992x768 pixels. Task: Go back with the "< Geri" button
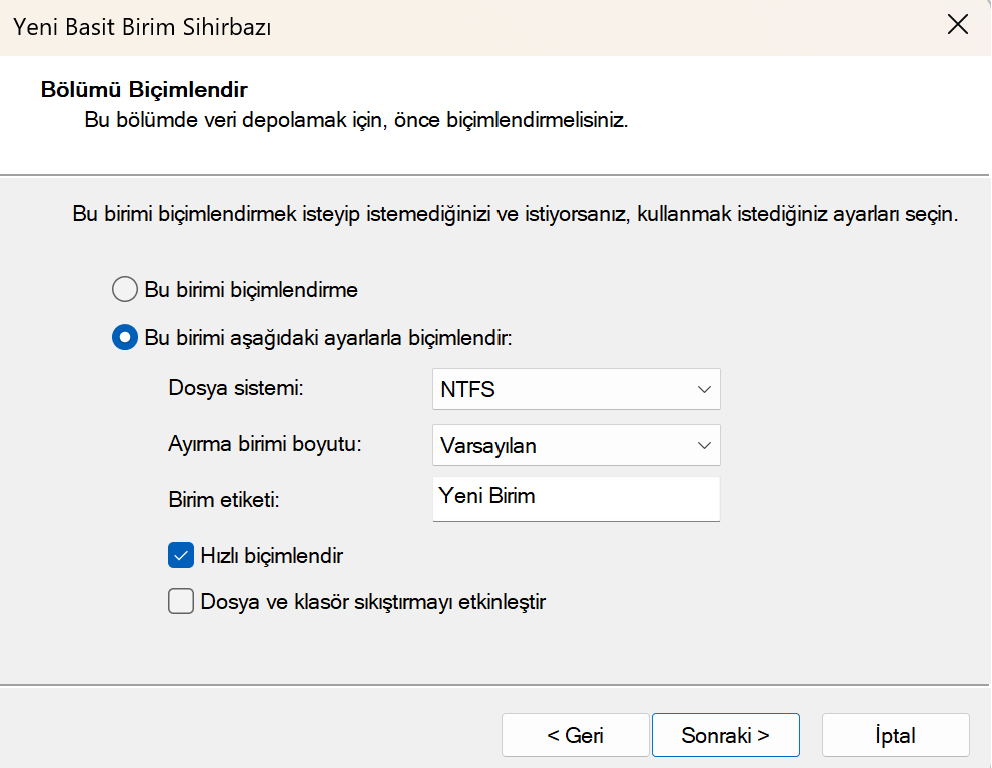[575, 735]
